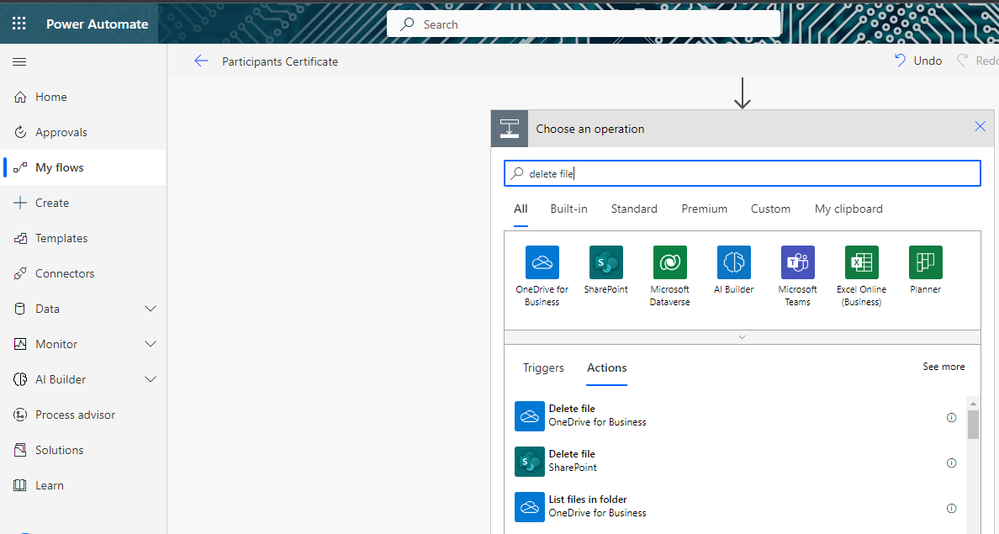This screenshot has width=999, height=534.
Task: Click the actions list scrollbar thumb
Action: click(x=973, y=424)
